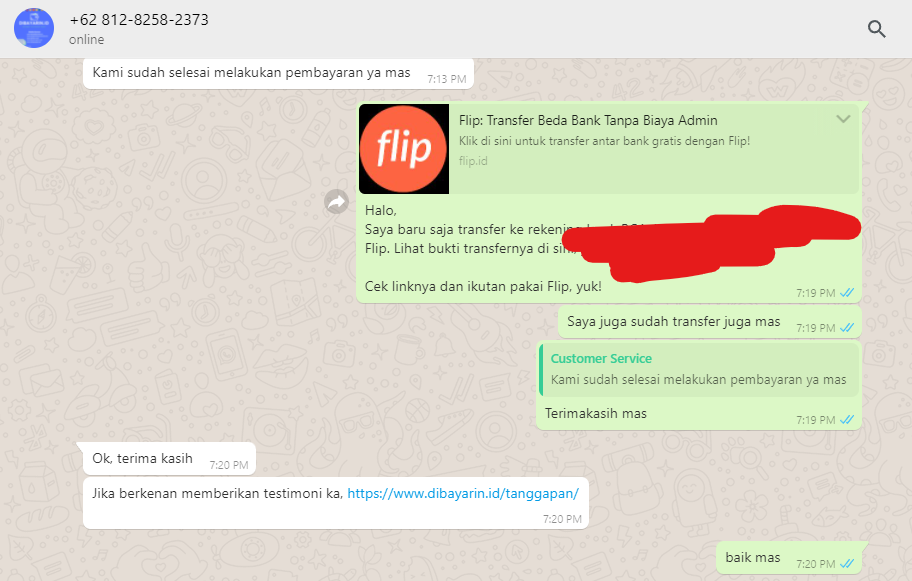Open the contact's profile picture
Viewport: 912px width, 581px height.
pyautogui.click(x=34, y=28)
